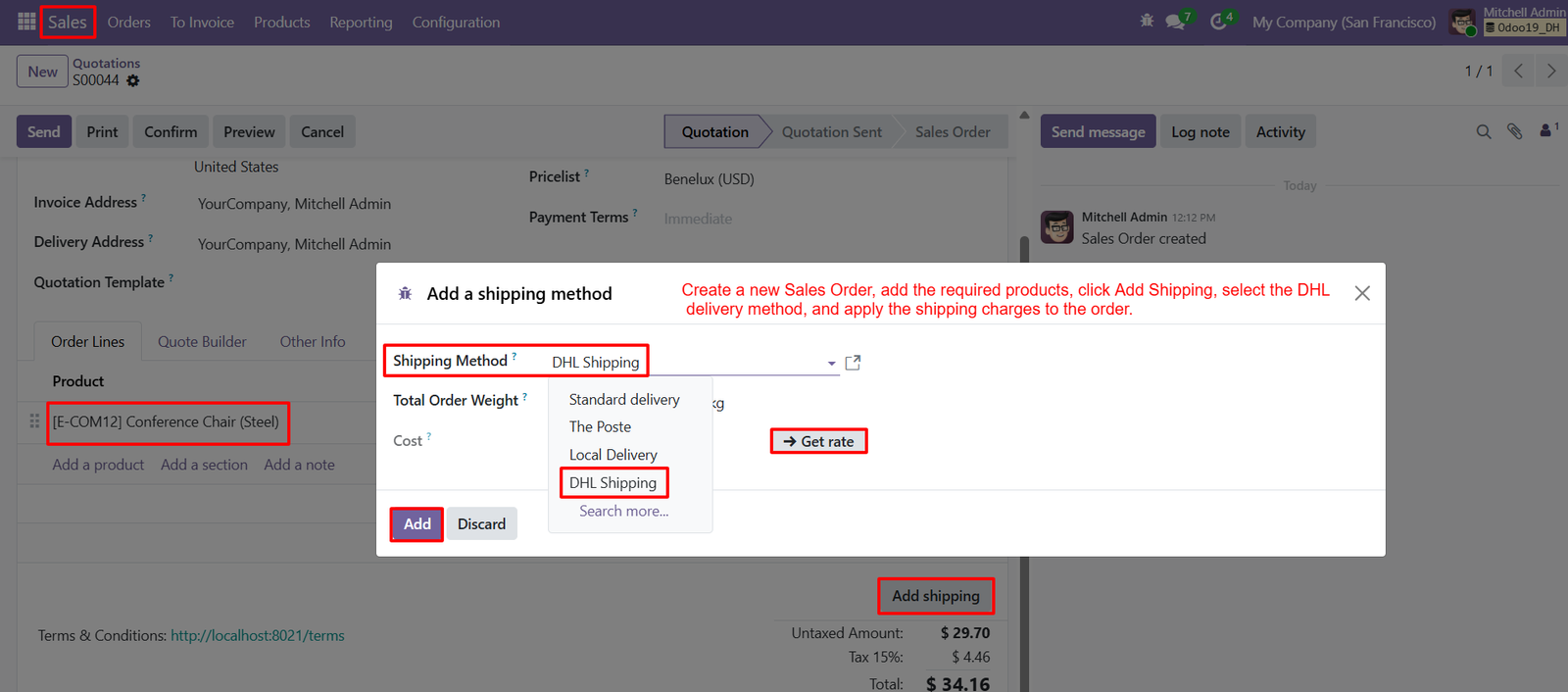Click the form scroll-up arrow

(x=1024, y=115)
